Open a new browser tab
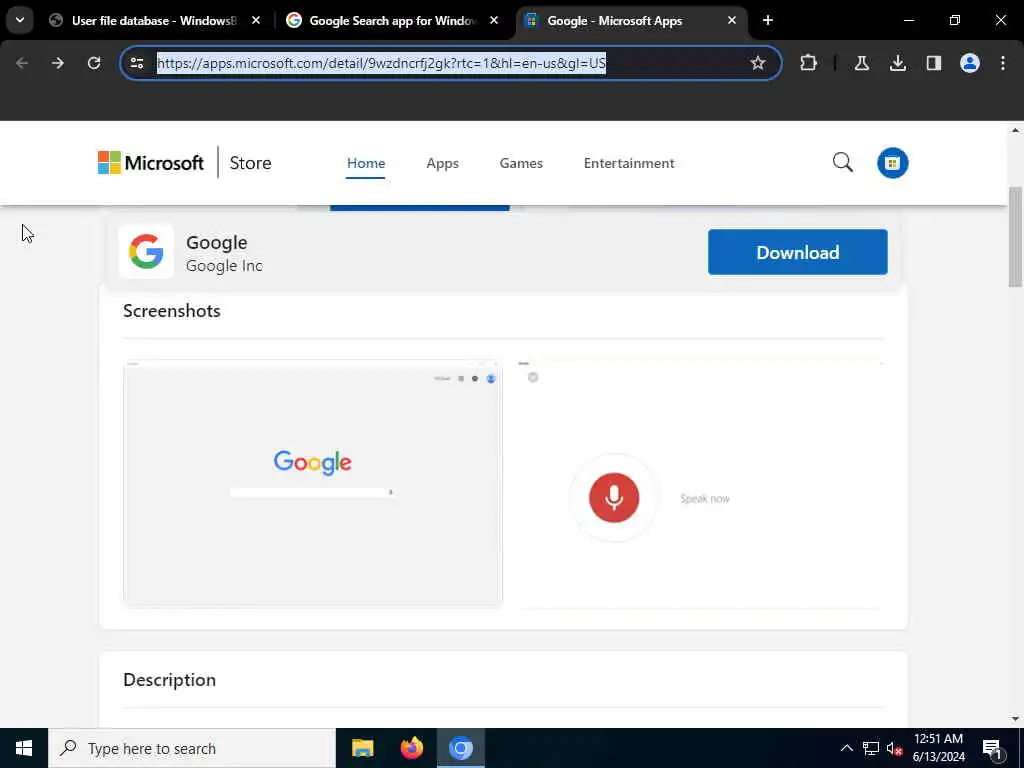 tap(768, 21)
